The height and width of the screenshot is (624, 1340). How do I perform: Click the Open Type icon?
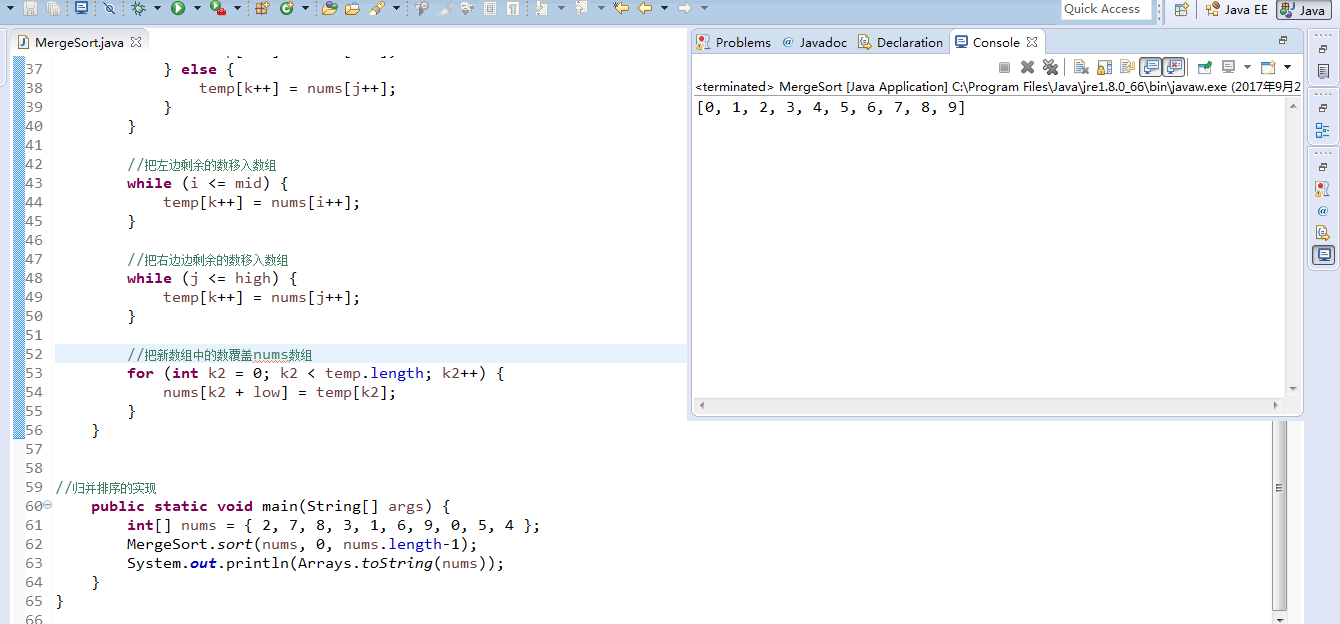click(x=329, y=8)
